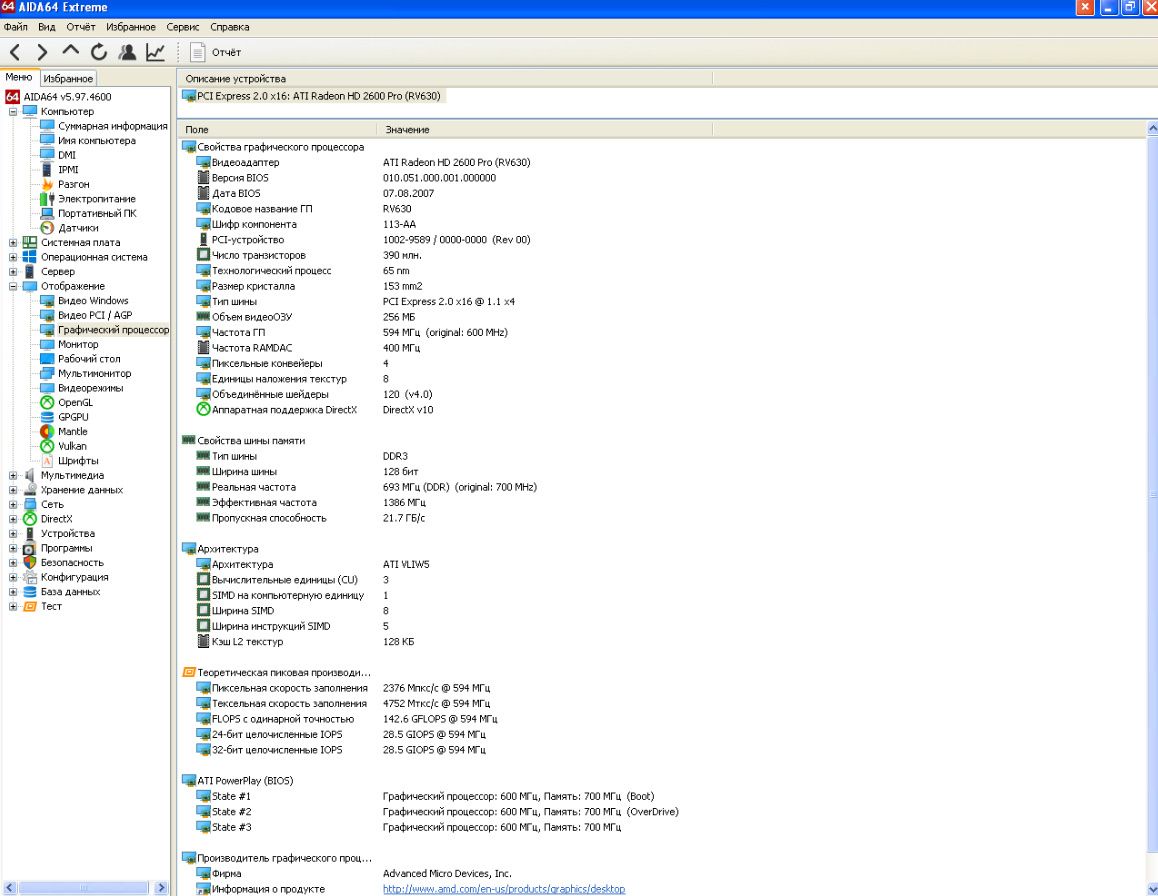The height and width of the screenshot is (896, 1158).
Task: Expand the Сеть branch
Action: point(13,505)
